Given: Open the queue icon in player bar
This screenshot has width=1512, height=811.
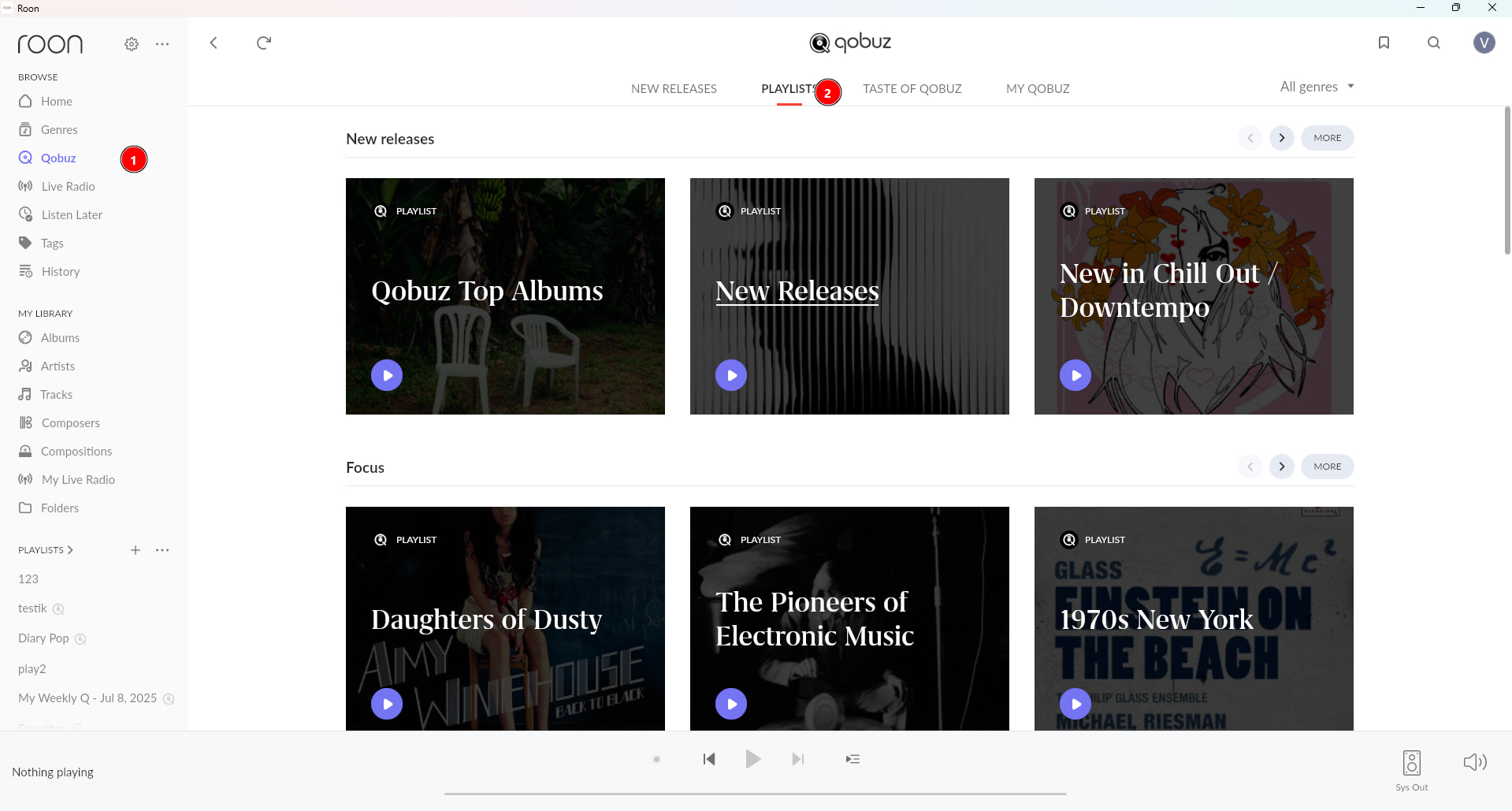Looking at the screenshot, I should 853,759.
